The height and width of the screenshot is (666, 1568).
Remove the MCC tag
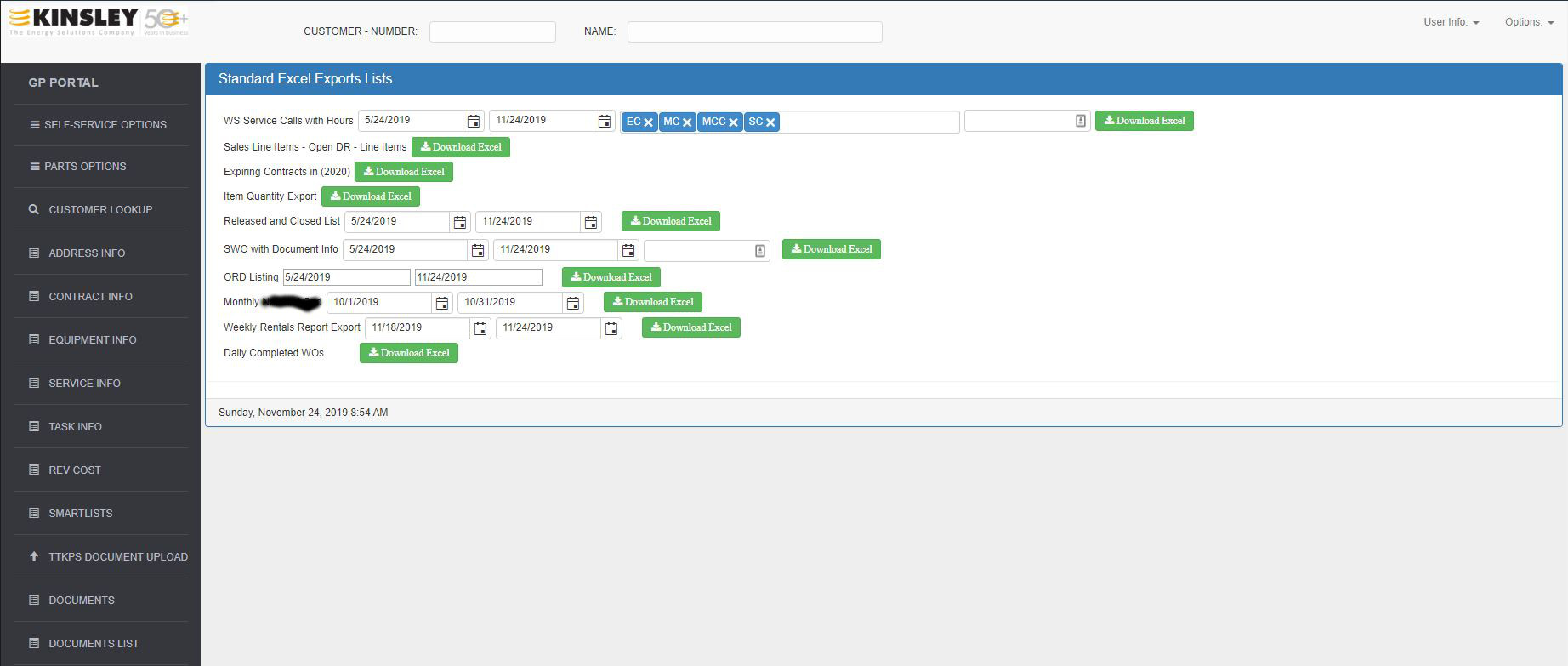coord(733,122)
